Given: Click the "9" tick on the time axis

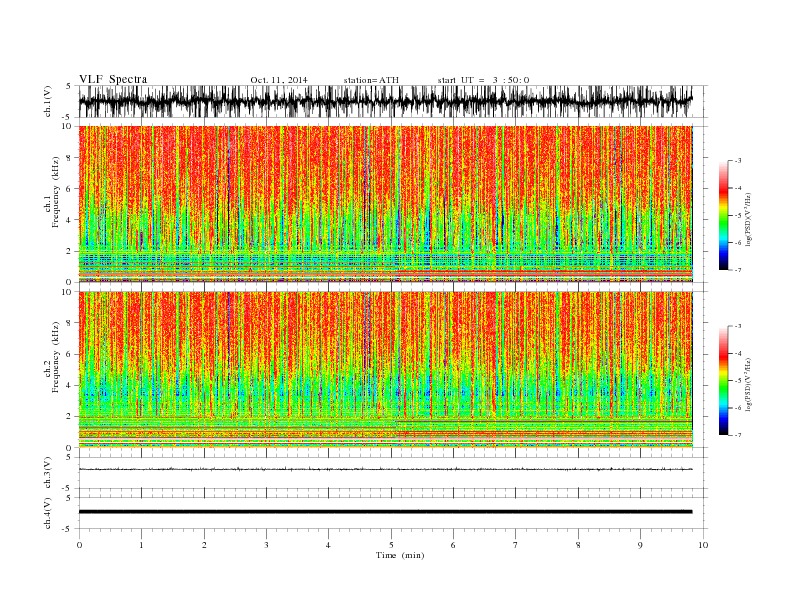Looking at the screenshot, I should [x=640, y=545].
